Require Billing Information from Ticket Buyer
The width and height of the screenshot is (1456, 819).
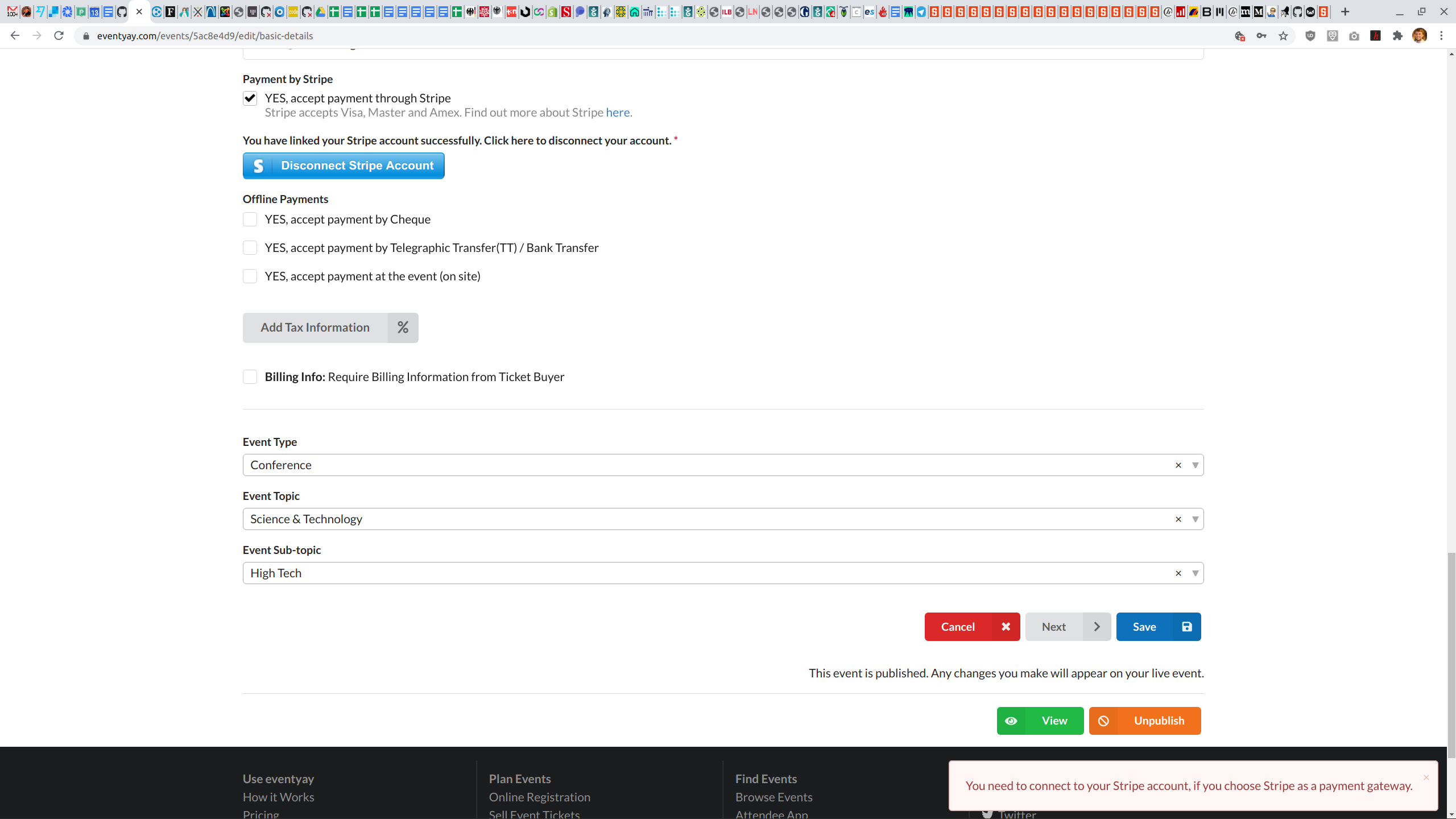[x=250, y=377]
